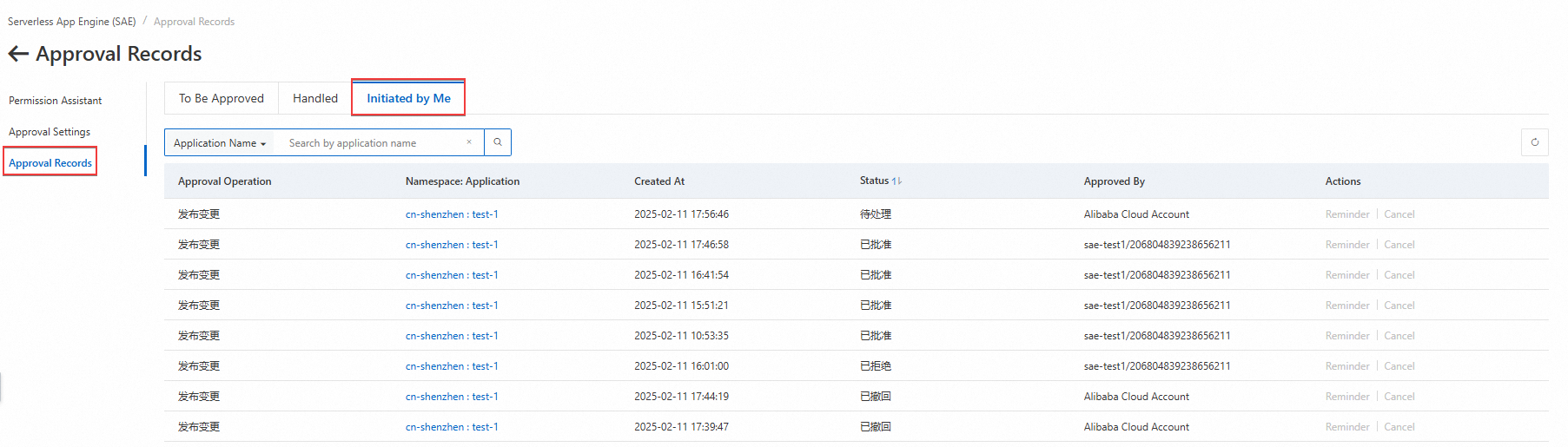Click Cancel for the 16:41:54 record

[x=1399, y=275]
